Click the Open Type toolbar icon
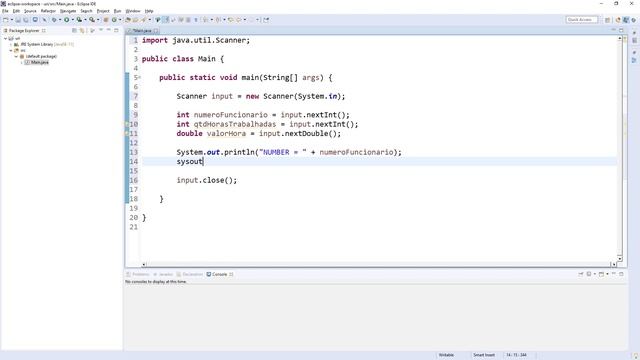The width and height of the screenshot is (640, 360). [128, 20]
